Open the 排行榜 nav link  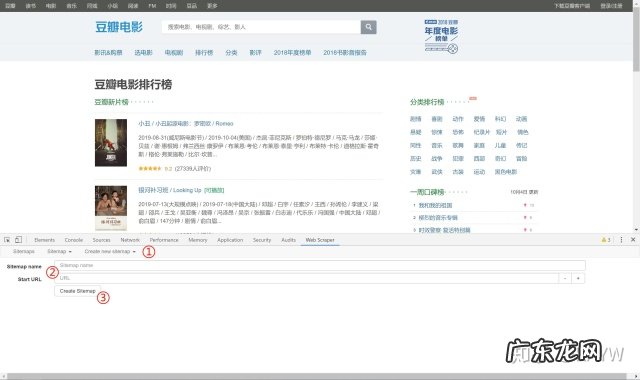click(x=204, y=53)
